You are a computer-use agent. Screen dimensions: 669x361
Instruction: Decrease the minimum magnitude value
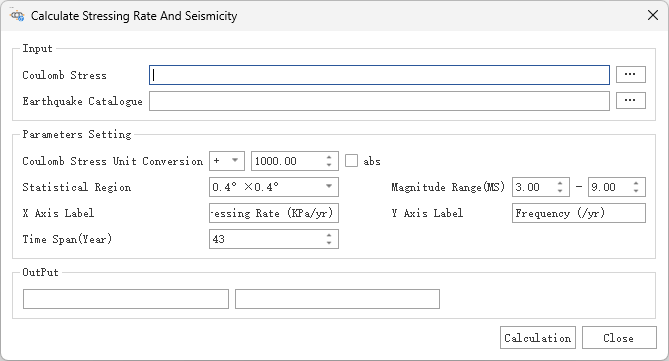coord(560,191)
